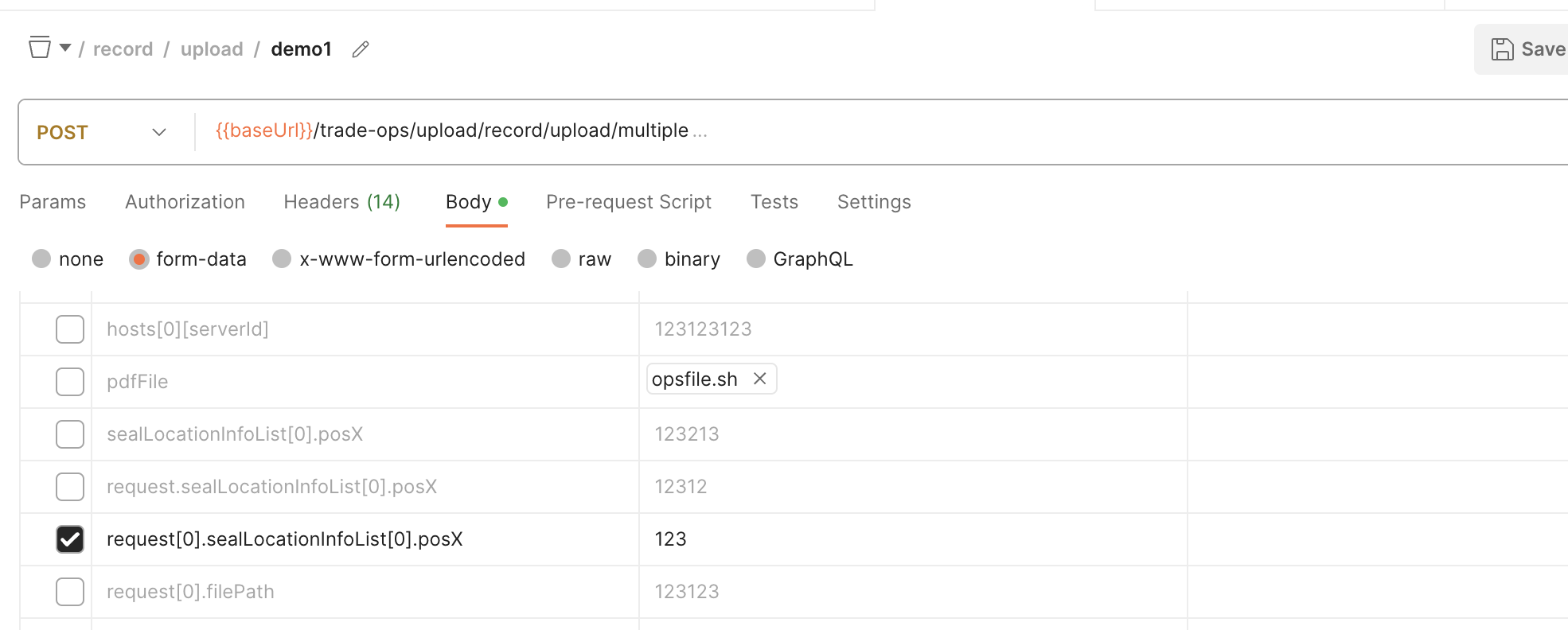Uncheck the request[0].sealLocationInfoList[0].posX row checkbox
1568x630 pixels.
(x=70, y=539)
